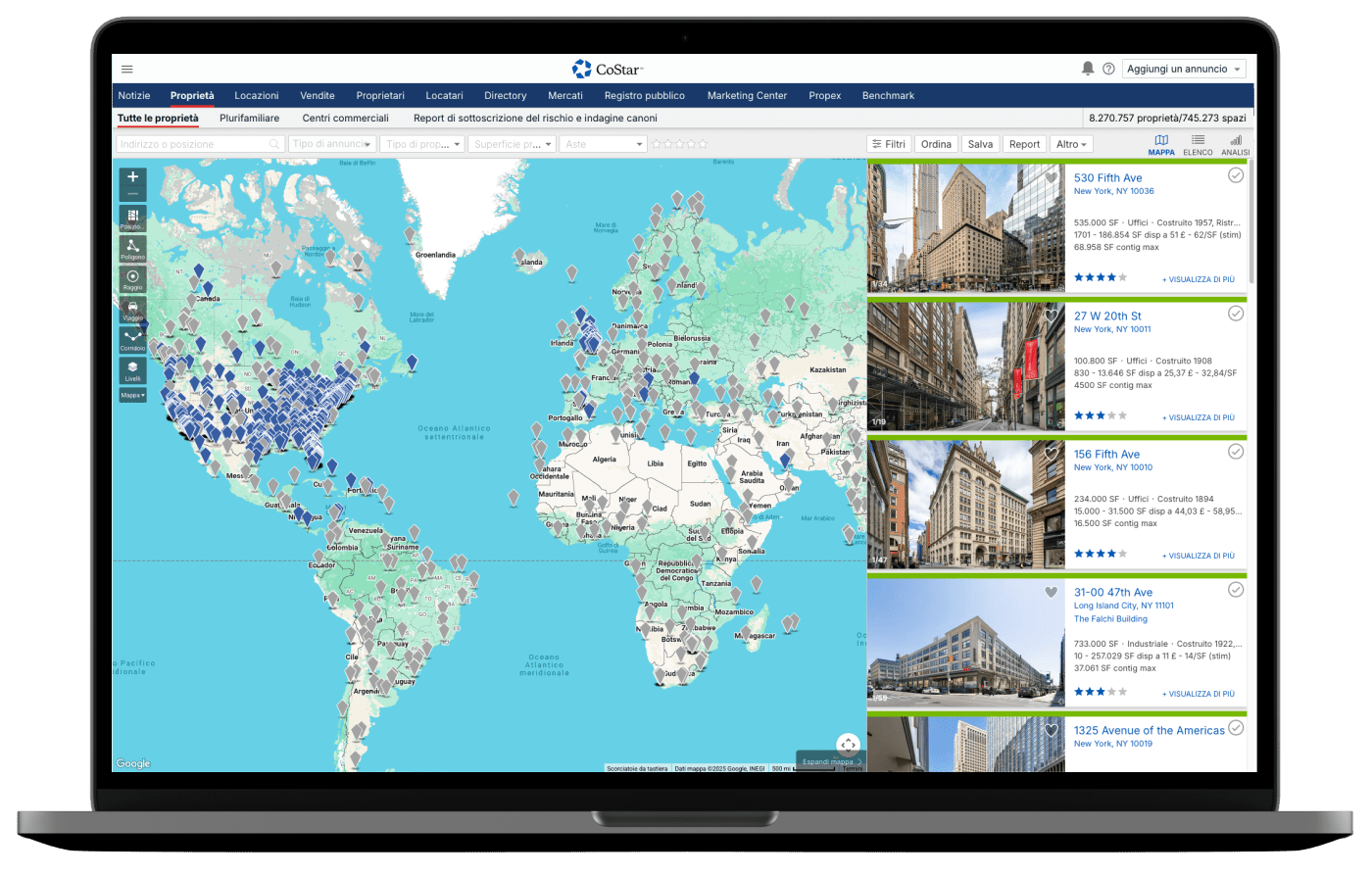Expand the Altro dropdown
Image resolution: width=1372 pixels, height=876 pixels.
pyautogui.click(x=1071, y=144)
